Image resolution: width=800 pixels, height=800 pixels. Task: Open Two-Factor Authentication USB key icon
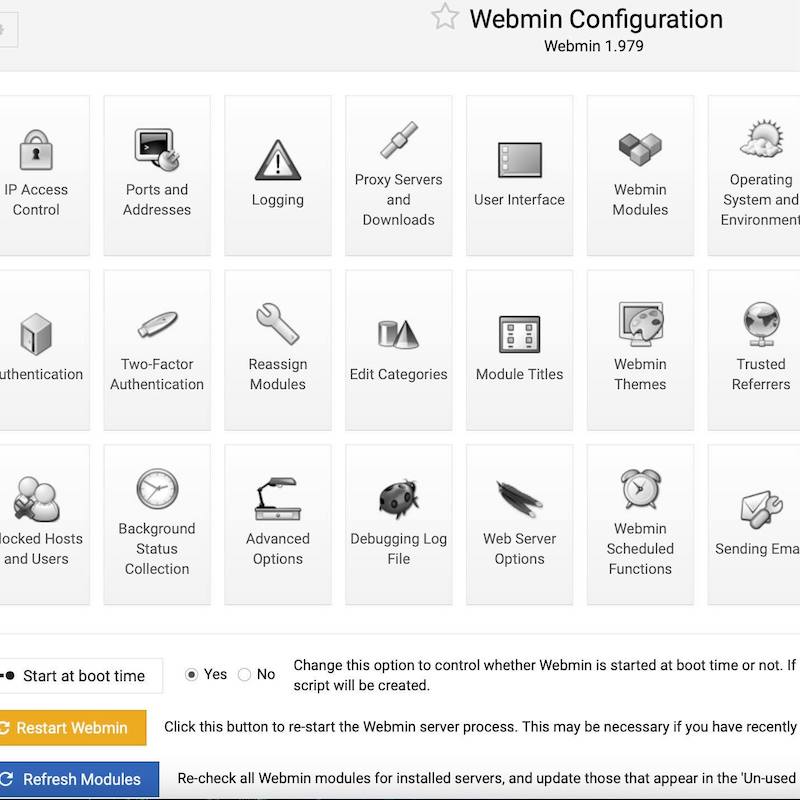pos(157,324)
